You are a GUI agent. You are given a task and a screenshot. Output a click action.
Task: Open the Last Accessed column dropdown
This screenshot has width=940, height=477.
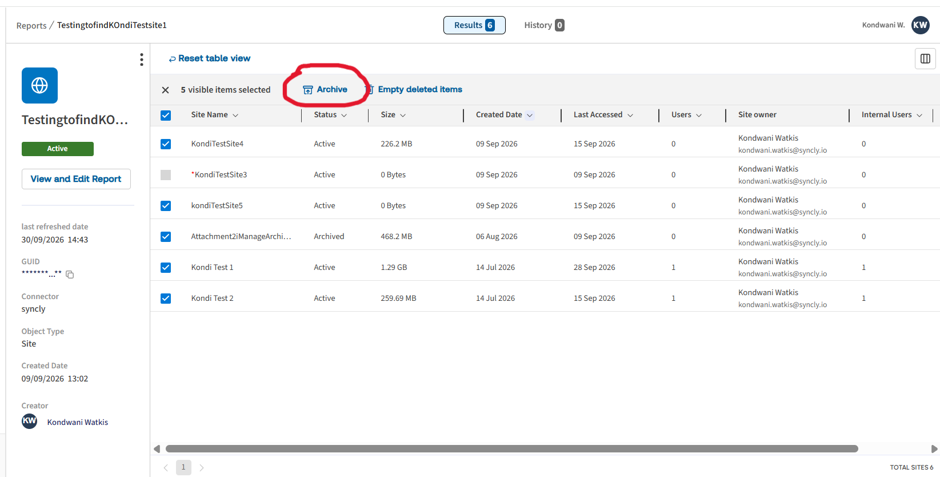click(x=630, y=115)
